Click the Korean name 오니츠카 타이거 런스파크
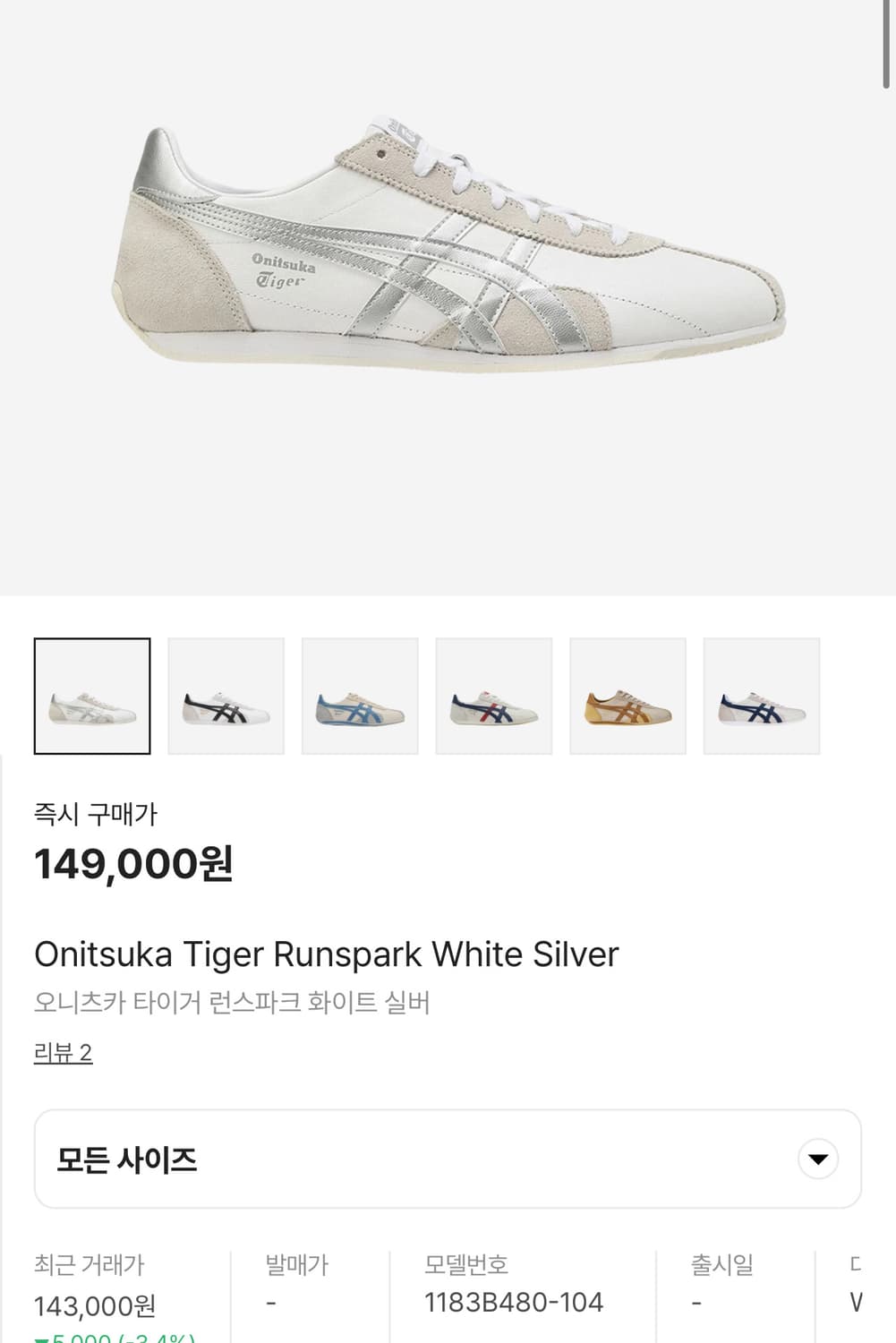This screenshot has width=896, height=1343. coord(232,1001)
